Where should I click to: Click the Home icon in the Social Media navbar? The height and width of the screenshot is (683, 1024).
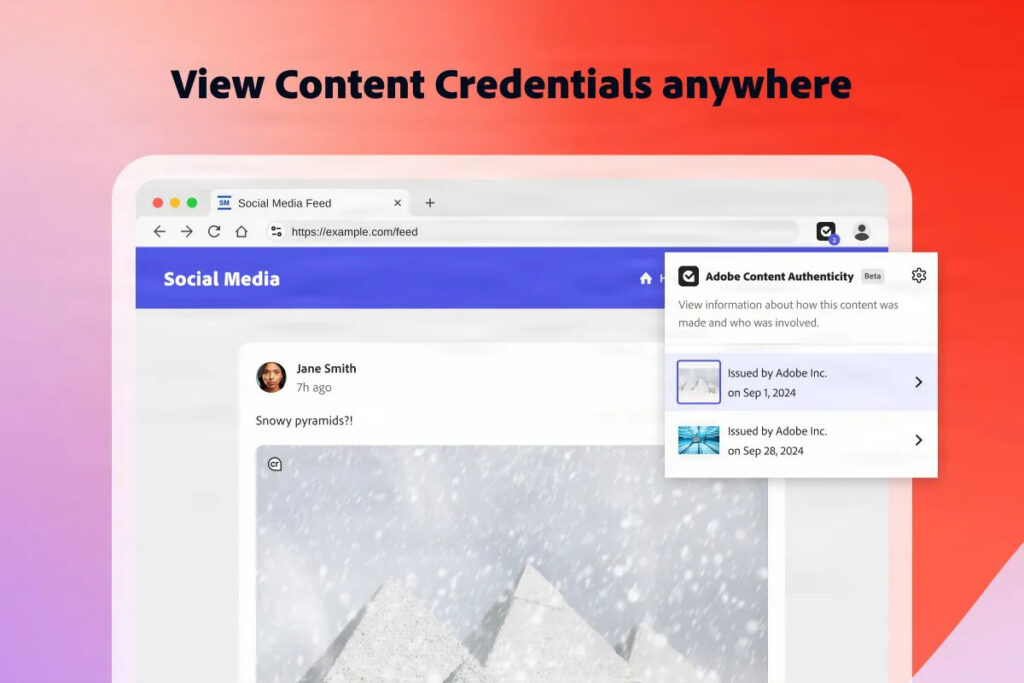click(645, 279)
